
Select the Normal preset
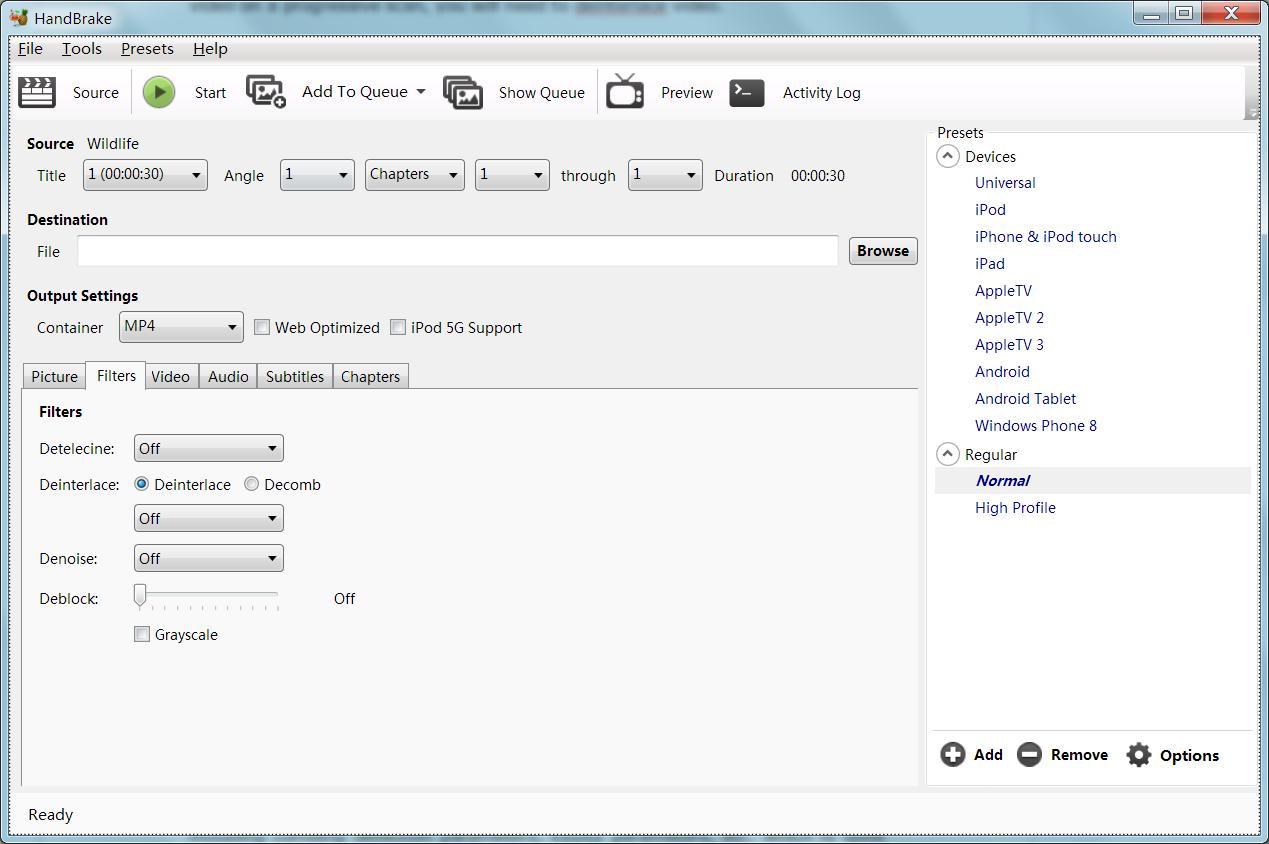pos(1002,481)
